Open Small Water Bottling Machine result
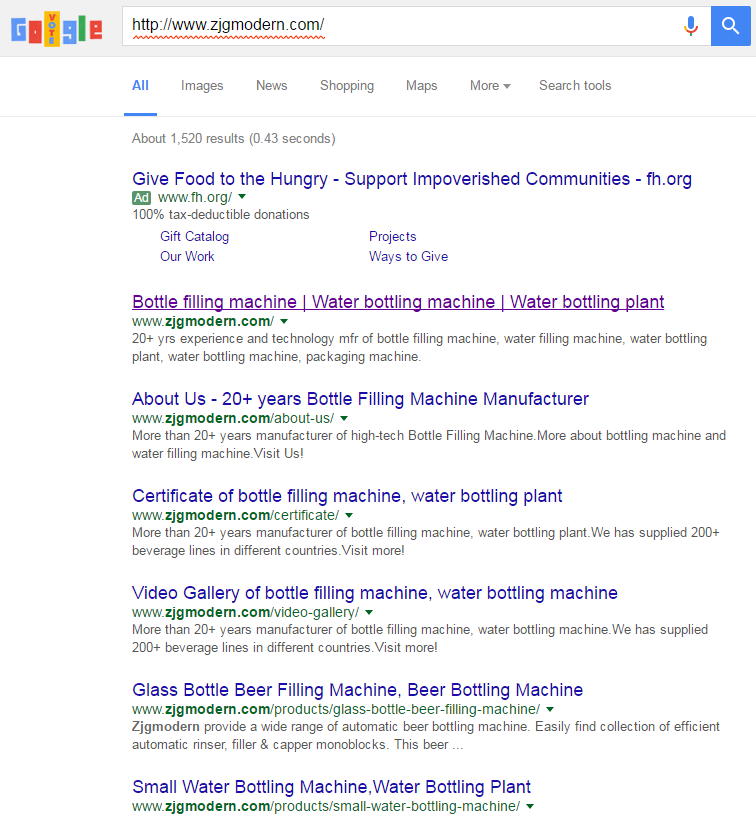 (331, 788)
